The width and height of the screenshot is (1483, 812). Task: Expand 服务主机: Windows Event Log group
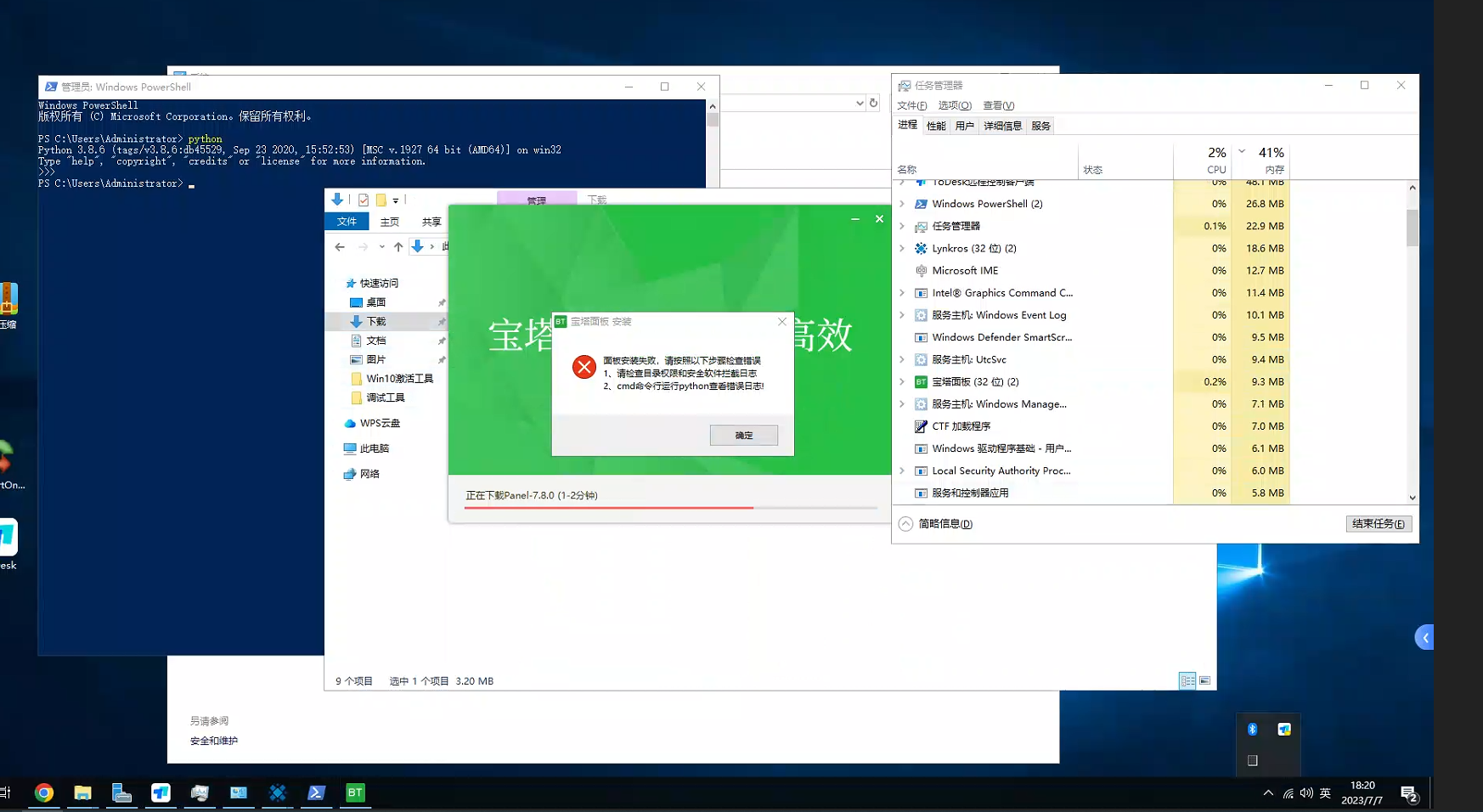(902, 314)
